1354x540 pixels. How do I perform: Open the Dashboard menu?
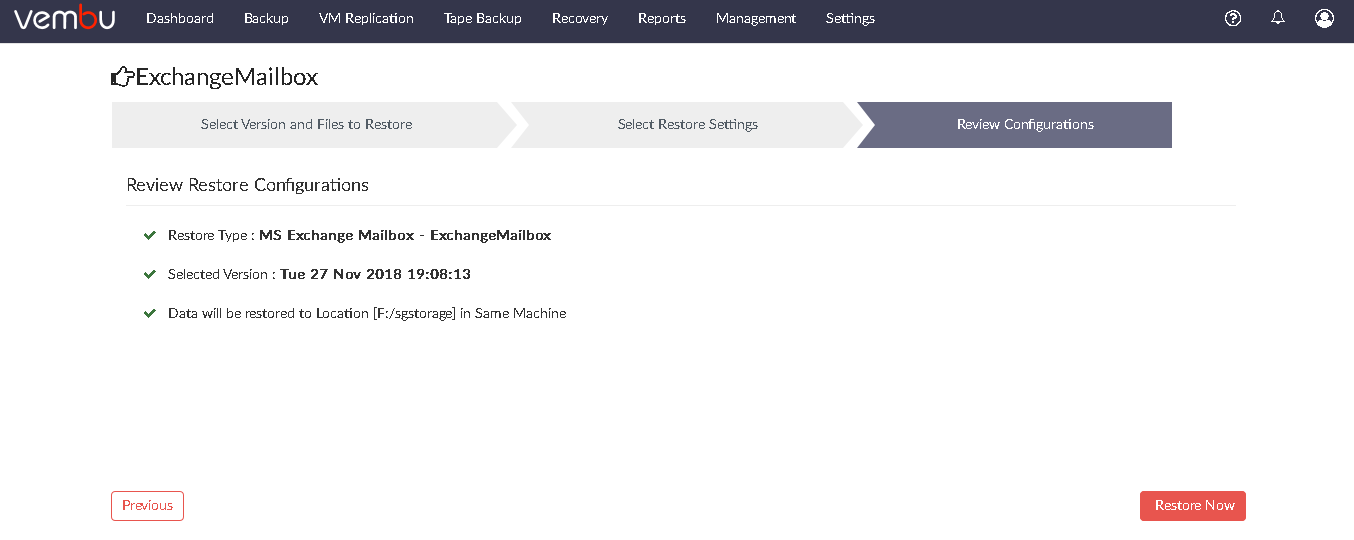coord(180,18)
